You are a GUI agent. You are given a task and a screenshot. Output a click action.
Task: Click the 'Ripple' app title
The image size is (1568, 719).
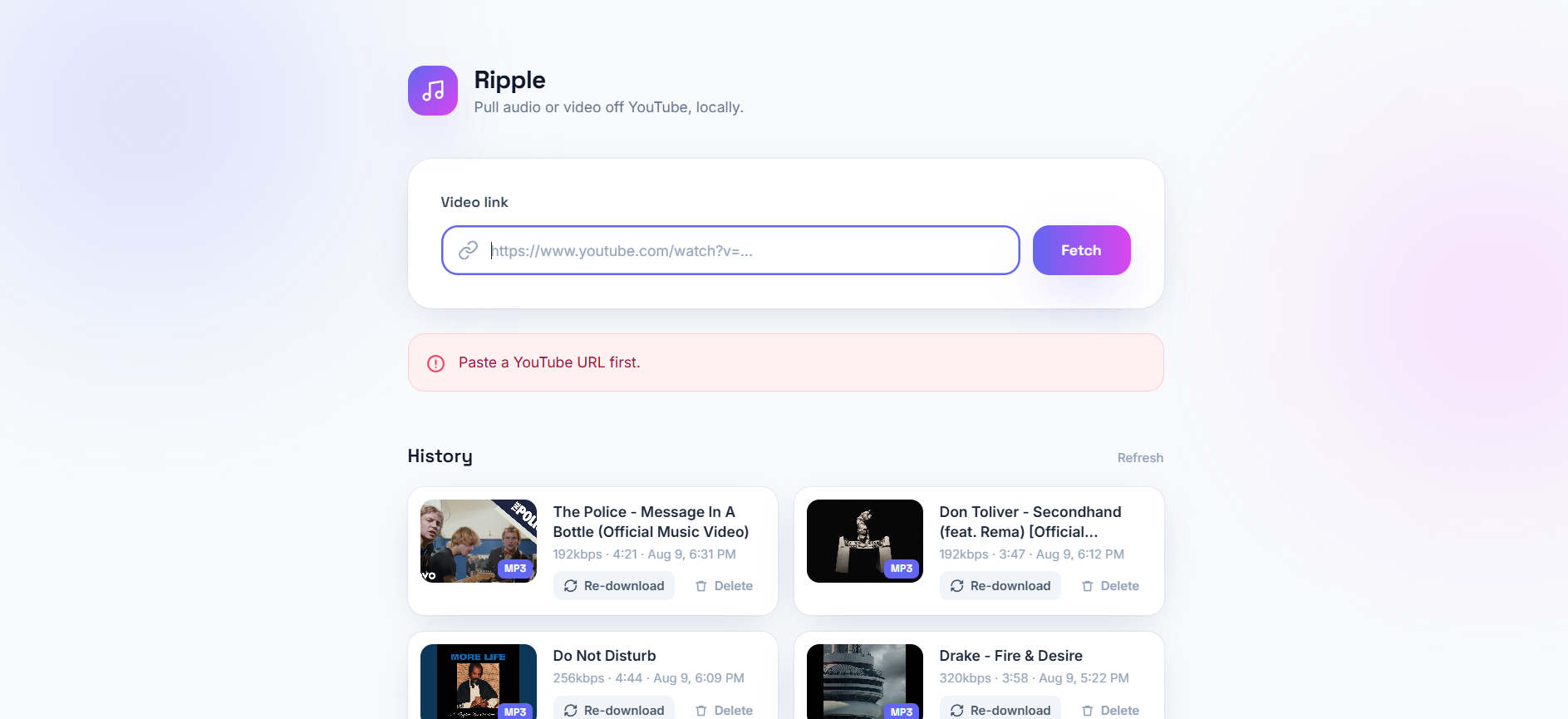[x=509, y=81]
